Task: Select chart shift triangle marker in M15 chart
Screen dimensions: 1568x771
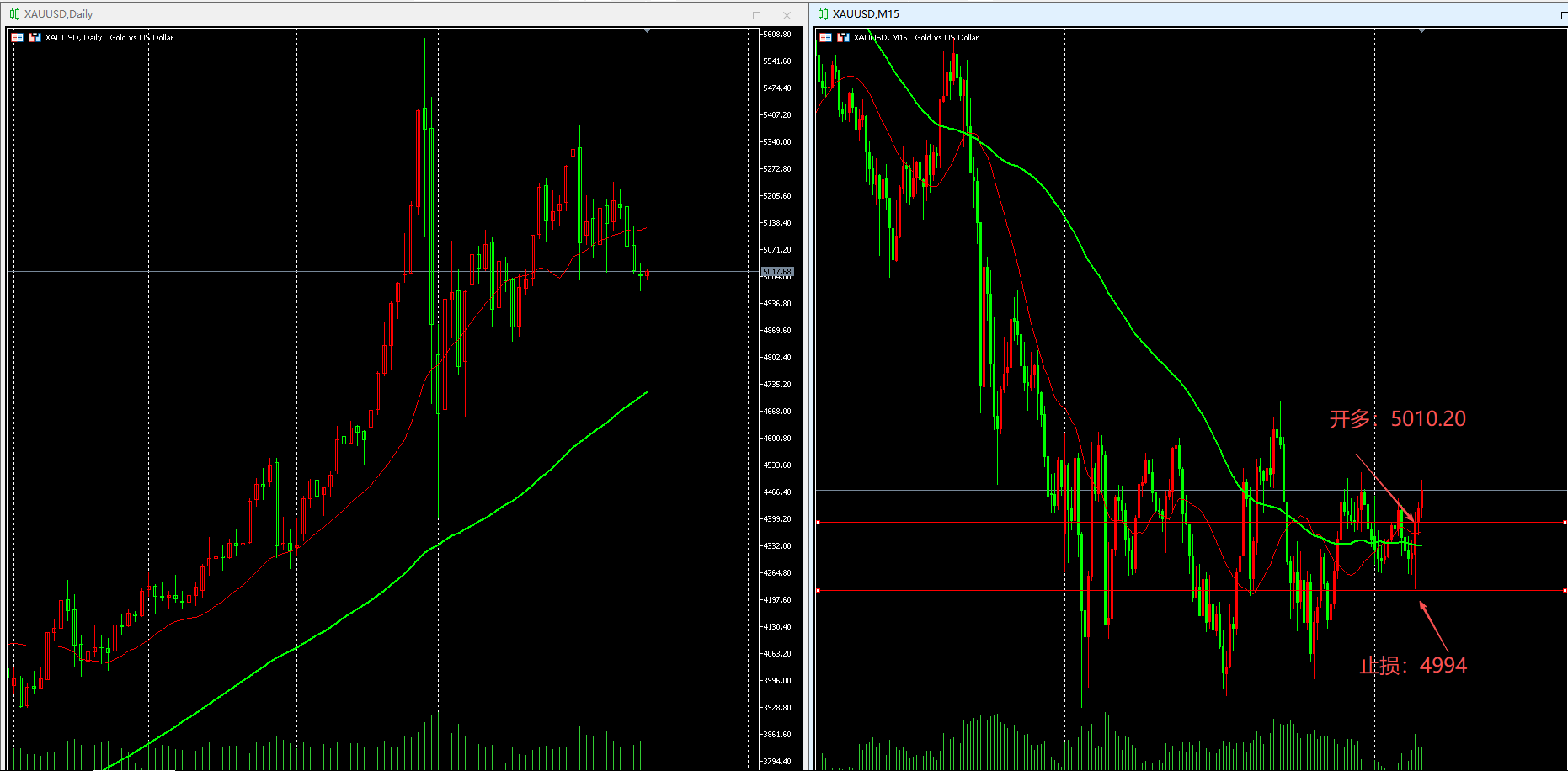Action: (x=1421, y=31)
